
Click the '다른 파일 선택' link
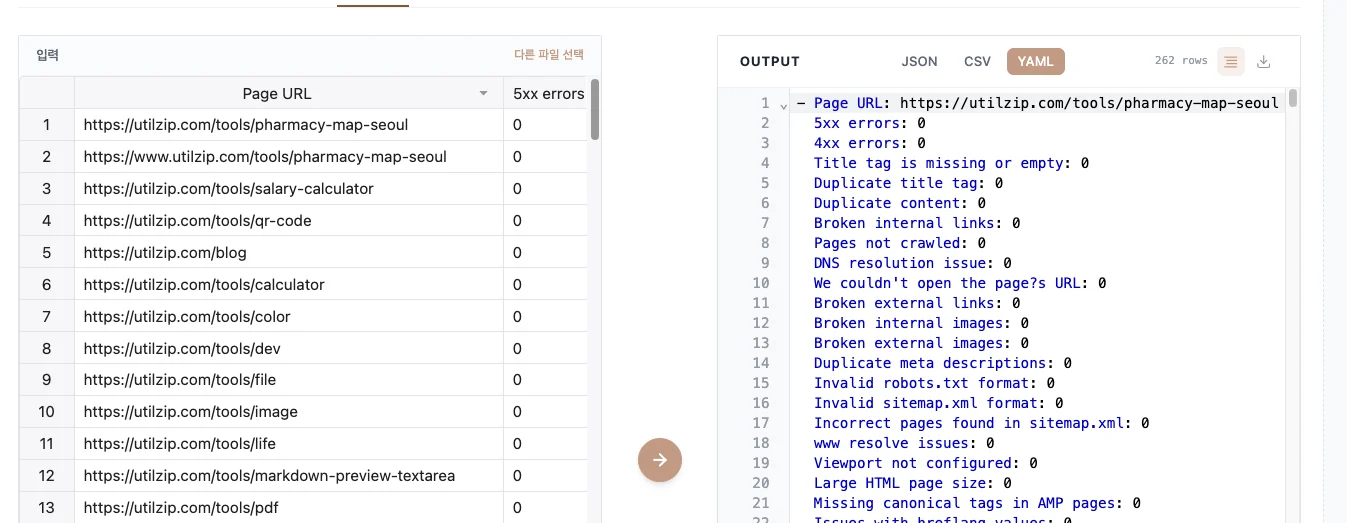(549, 55)
